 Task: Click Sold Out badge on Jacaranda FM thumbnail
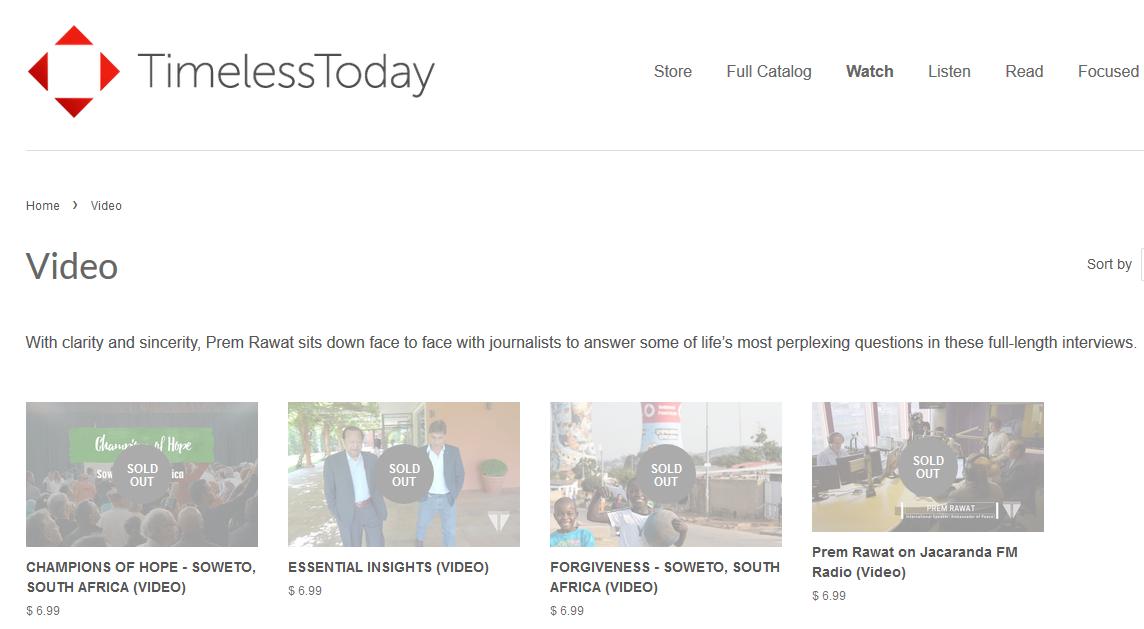[x=928, y=468]
